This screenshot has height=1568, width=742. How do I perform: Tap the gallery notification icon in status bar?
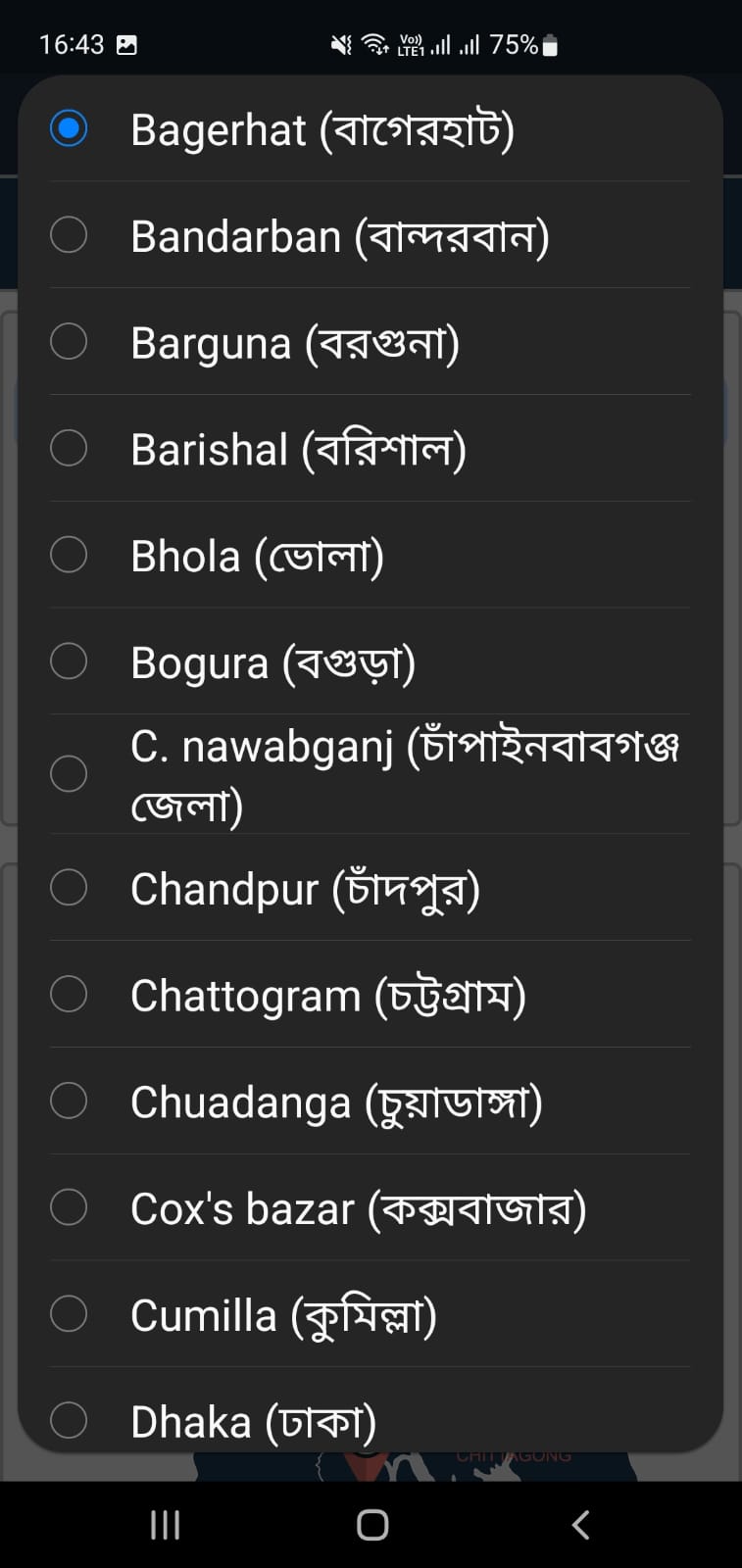pos(126,44)
